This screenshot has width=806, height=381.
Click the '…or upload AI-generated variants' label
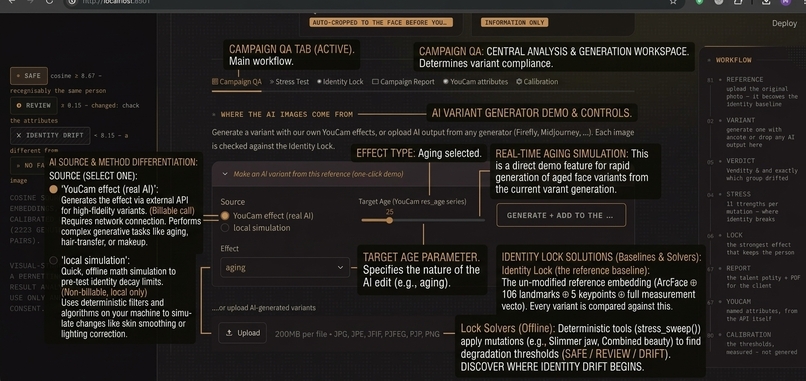pyautogui.click(x=264, y=308)
